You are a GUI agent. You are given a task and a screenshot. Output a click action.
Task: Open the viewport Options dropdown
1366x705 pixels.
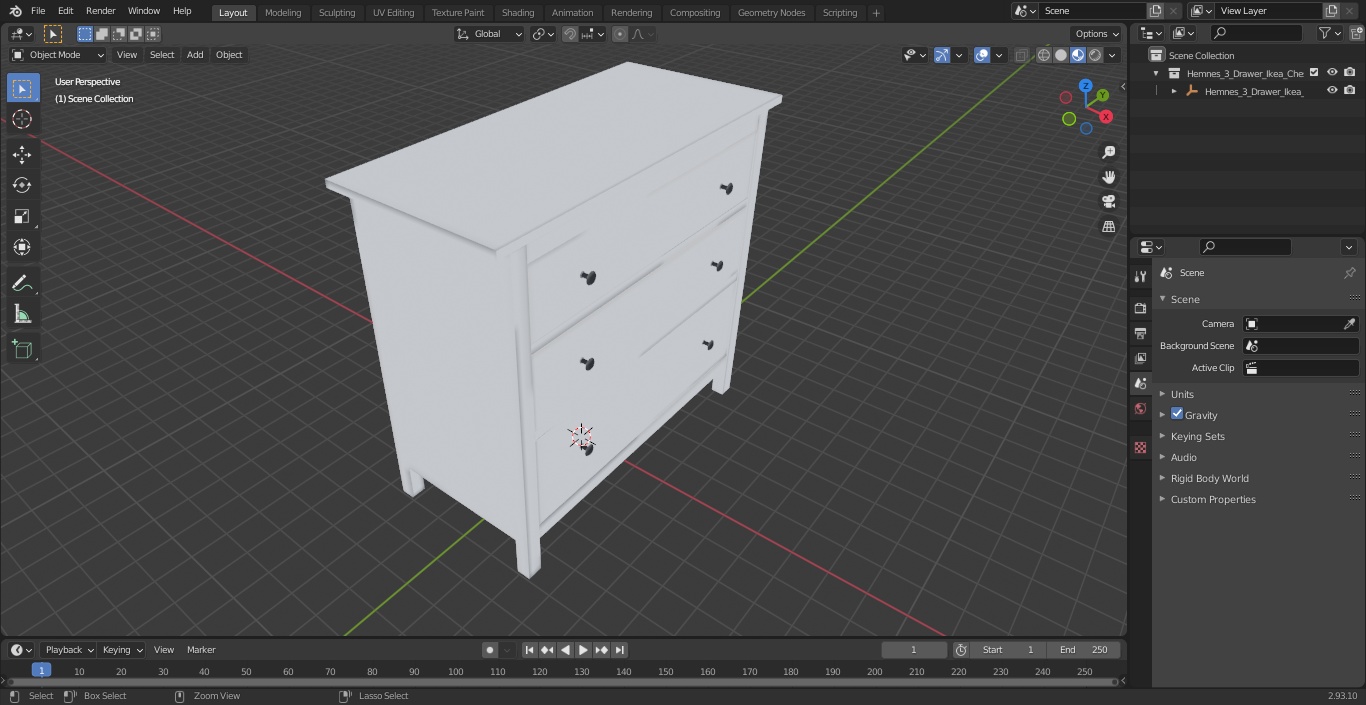[x=1097, y=34]
